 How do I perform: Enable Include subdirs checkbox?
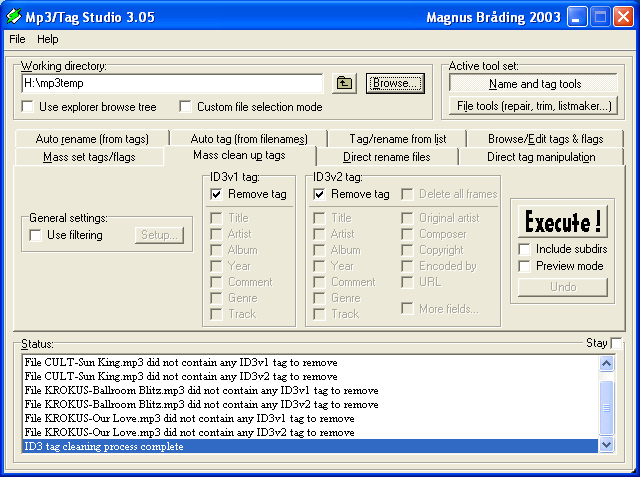[524, 249]
